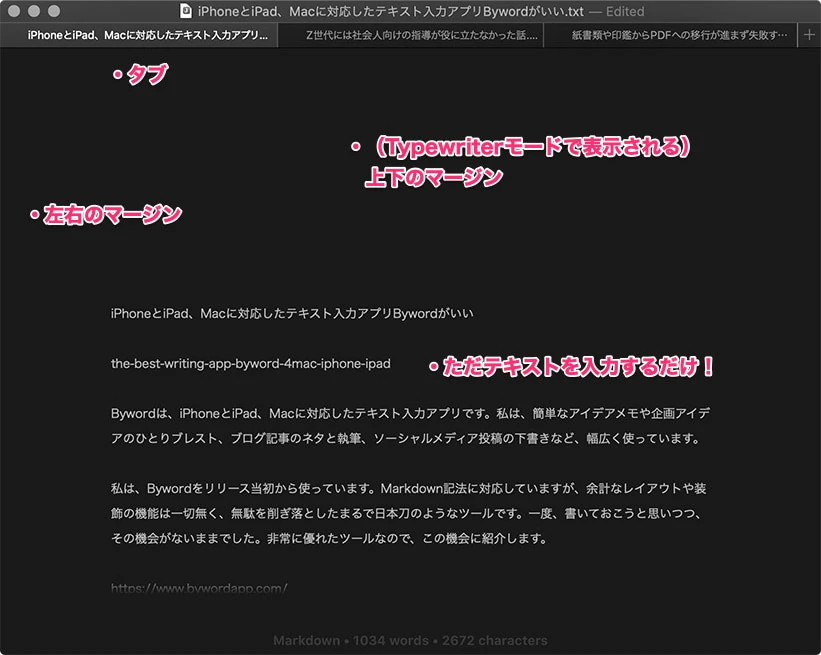Click the pink ただテキストを入力するだけ annotation
Image resolution: width=821 pixels, height=655 pixels.
pyautogui.click(x=571, y=367)
